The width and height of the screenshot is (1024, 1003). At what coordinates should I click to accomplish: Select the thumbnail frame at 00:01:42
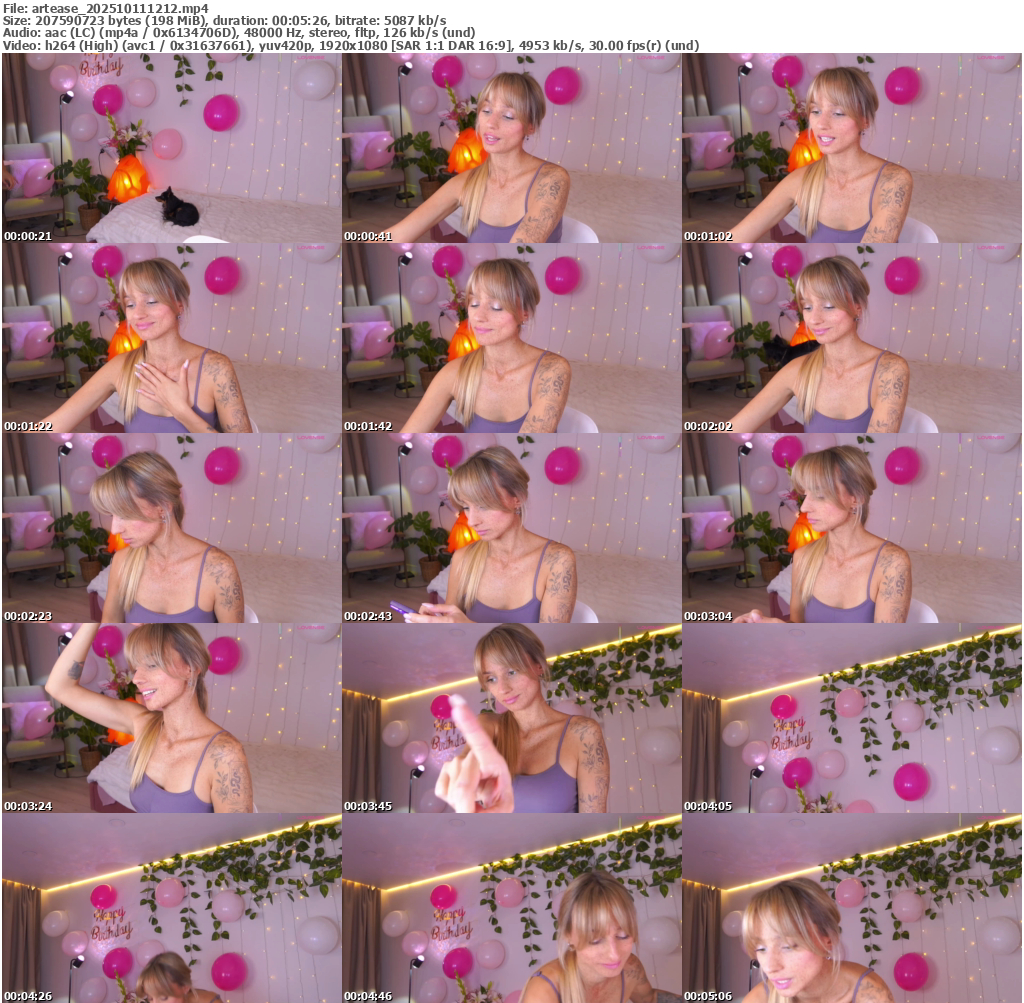(511, 338)
